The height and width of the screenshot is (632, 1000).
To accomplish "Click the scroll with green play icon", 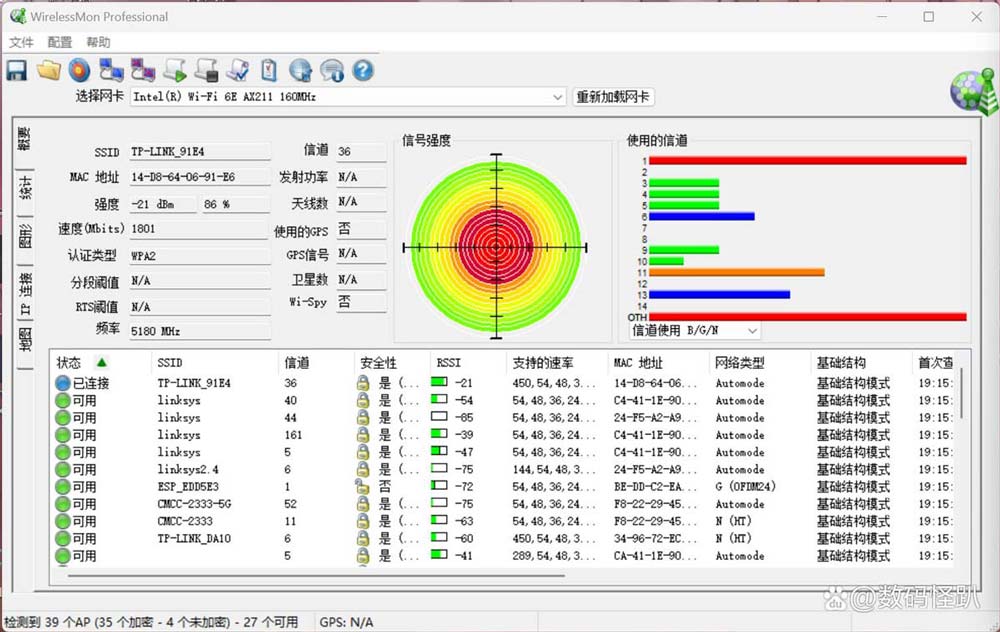I will click(175, 70).
